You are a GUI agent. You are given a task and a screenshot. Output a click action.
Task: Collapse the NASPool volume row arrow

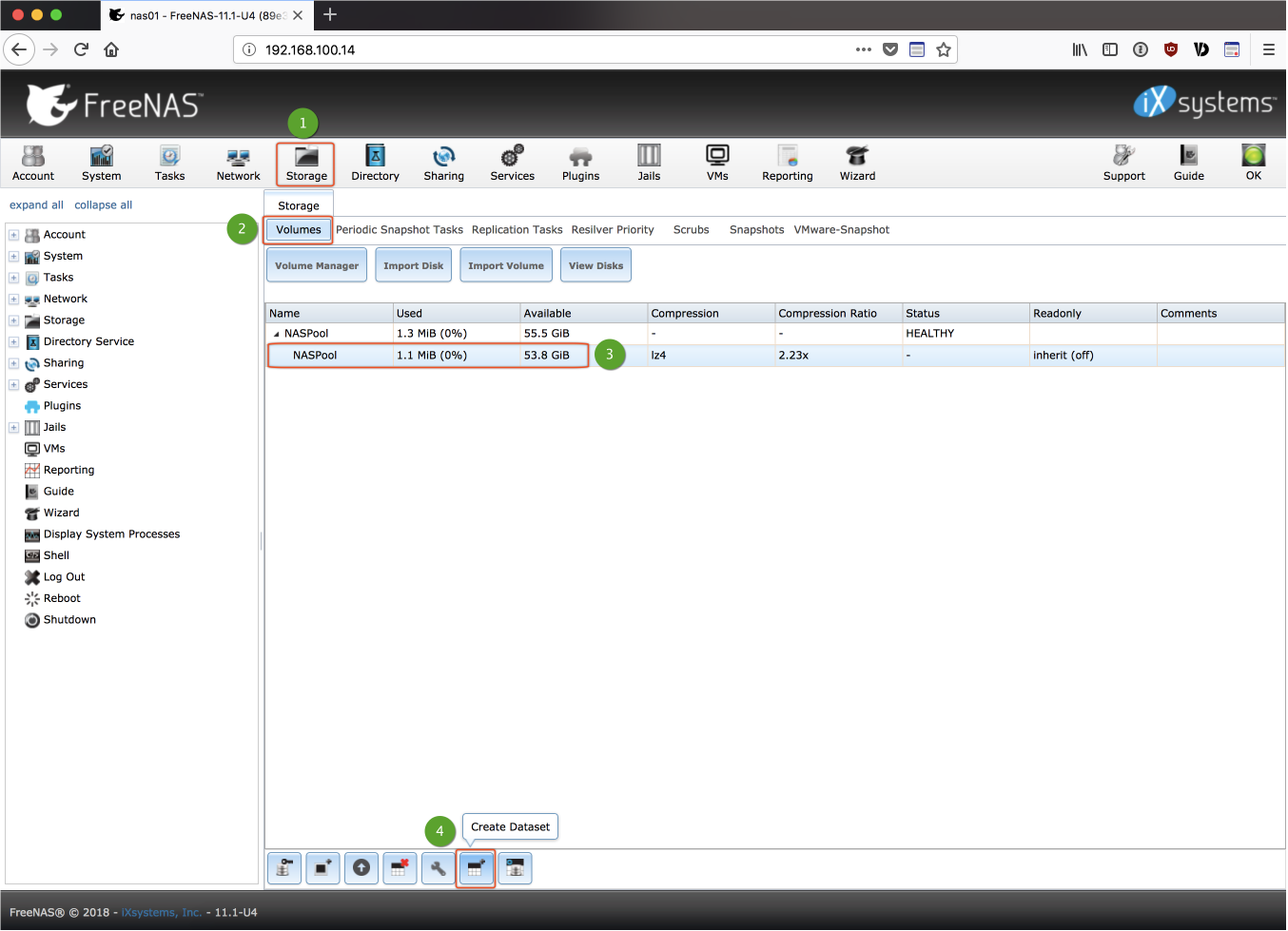pyautogui.click(x=277, y=334)
